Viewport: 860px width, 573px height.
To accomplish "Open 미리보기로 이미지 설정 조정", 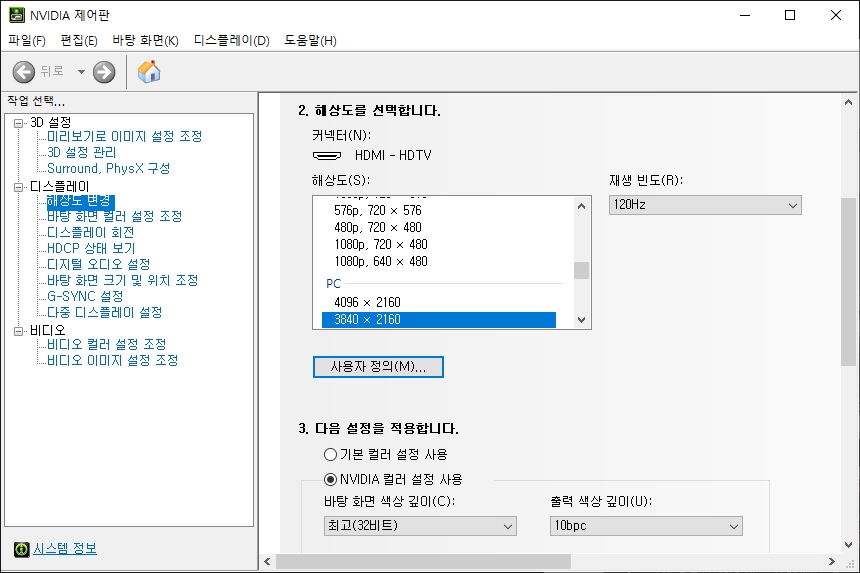I will [125, 136].
